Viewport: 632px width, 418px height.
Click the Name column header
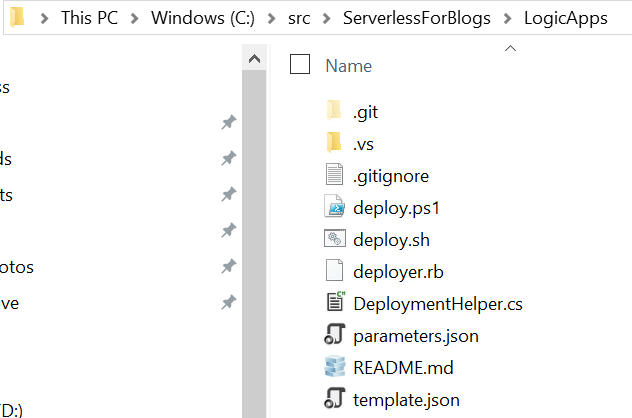(x=349, y=66)
